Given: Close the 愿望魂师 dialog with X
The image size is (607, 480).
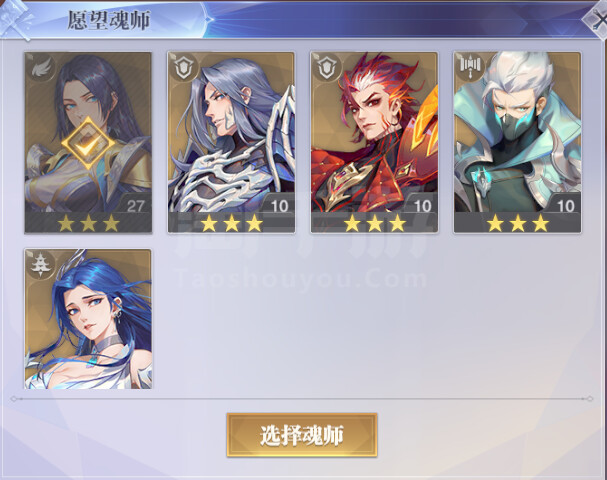Looking at the screenshot, I should [x=596, y=20].
